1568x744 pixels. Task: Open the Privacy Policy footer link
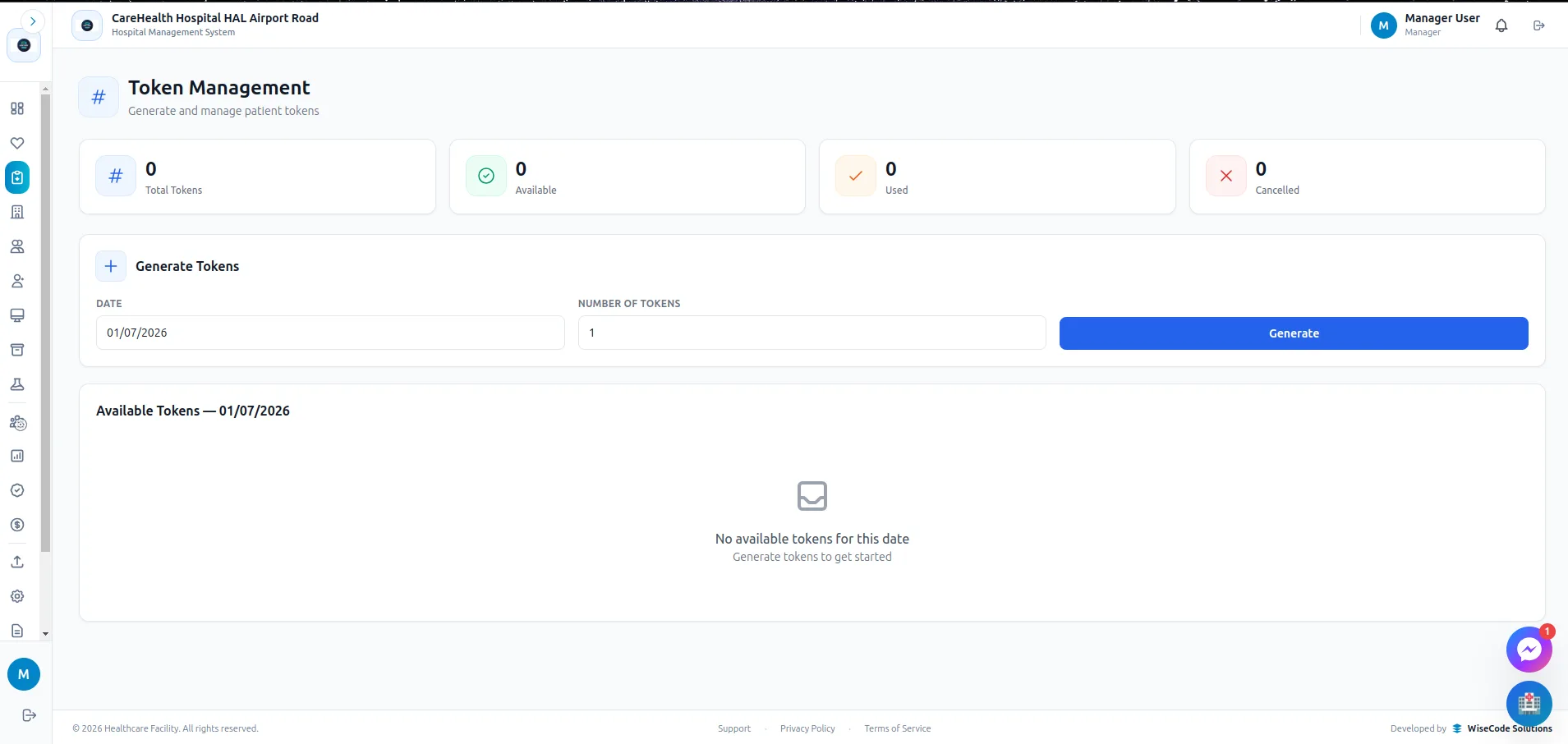pos(807,728)
